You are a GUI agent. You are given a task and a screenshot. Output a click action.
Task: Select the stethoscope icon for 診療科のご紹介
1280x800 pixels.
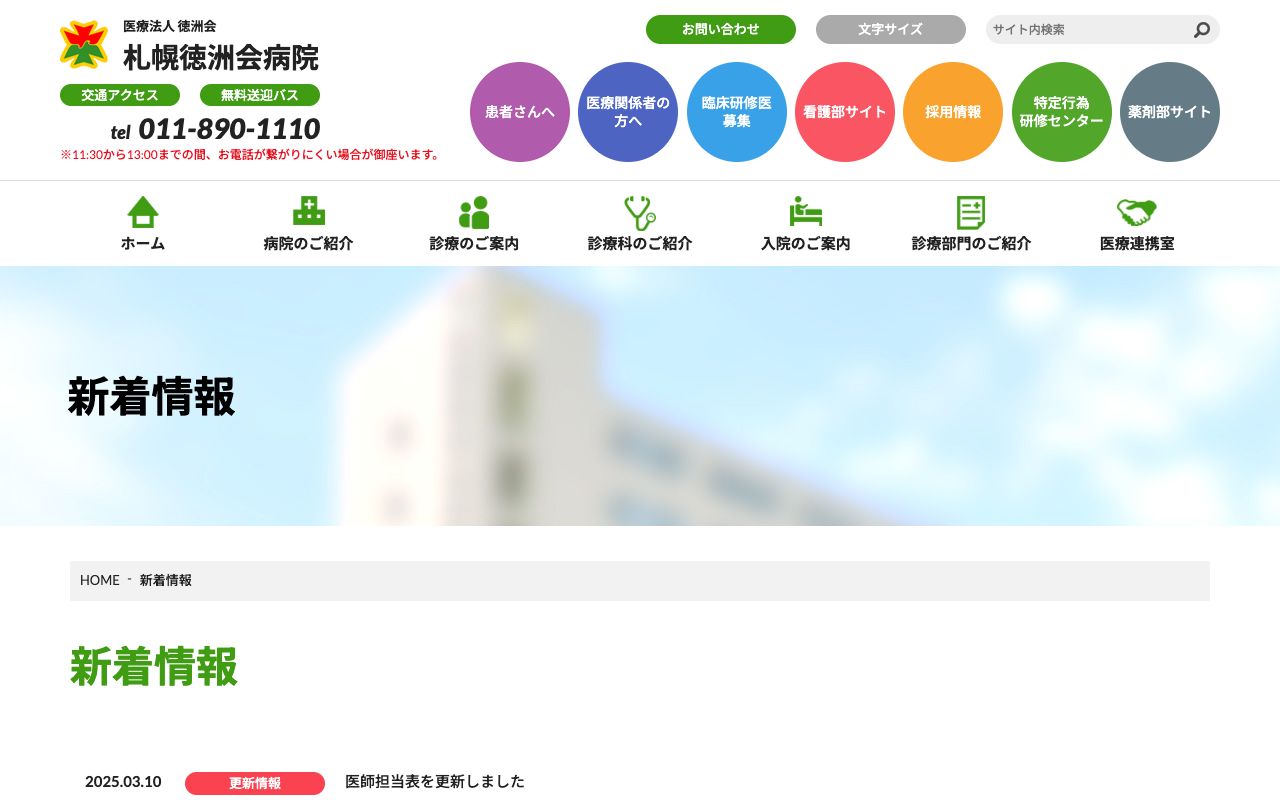click(x=639, y=212)
